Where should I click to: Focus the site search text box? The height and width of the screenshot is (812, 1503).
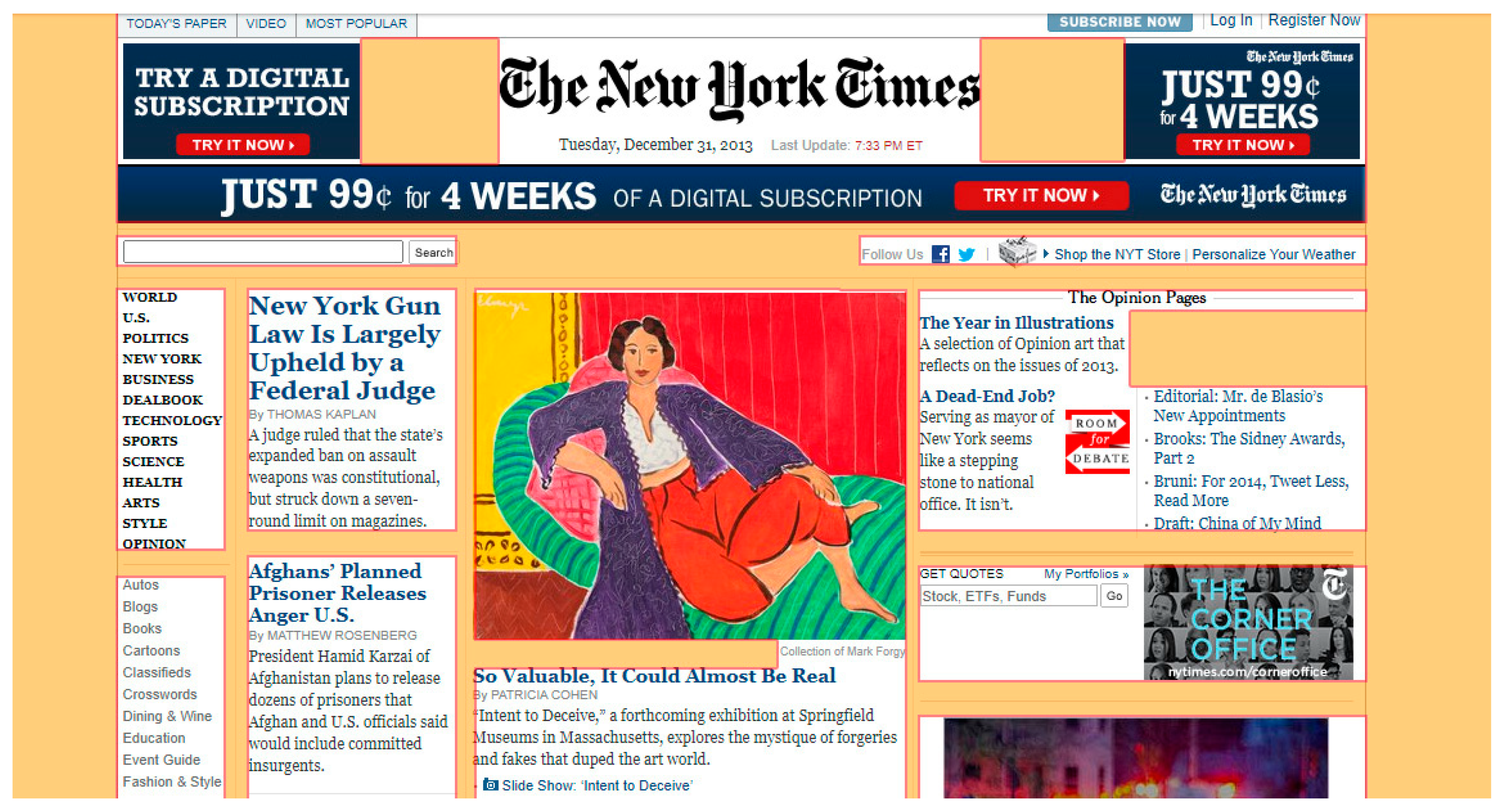(263, 252)
